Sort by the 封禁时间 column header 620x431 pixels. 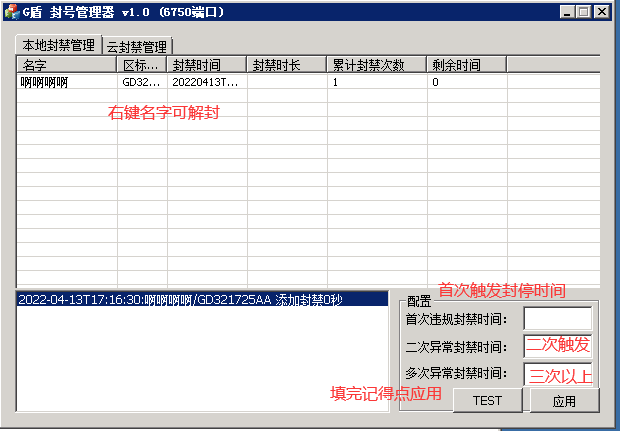pos(207,65)
